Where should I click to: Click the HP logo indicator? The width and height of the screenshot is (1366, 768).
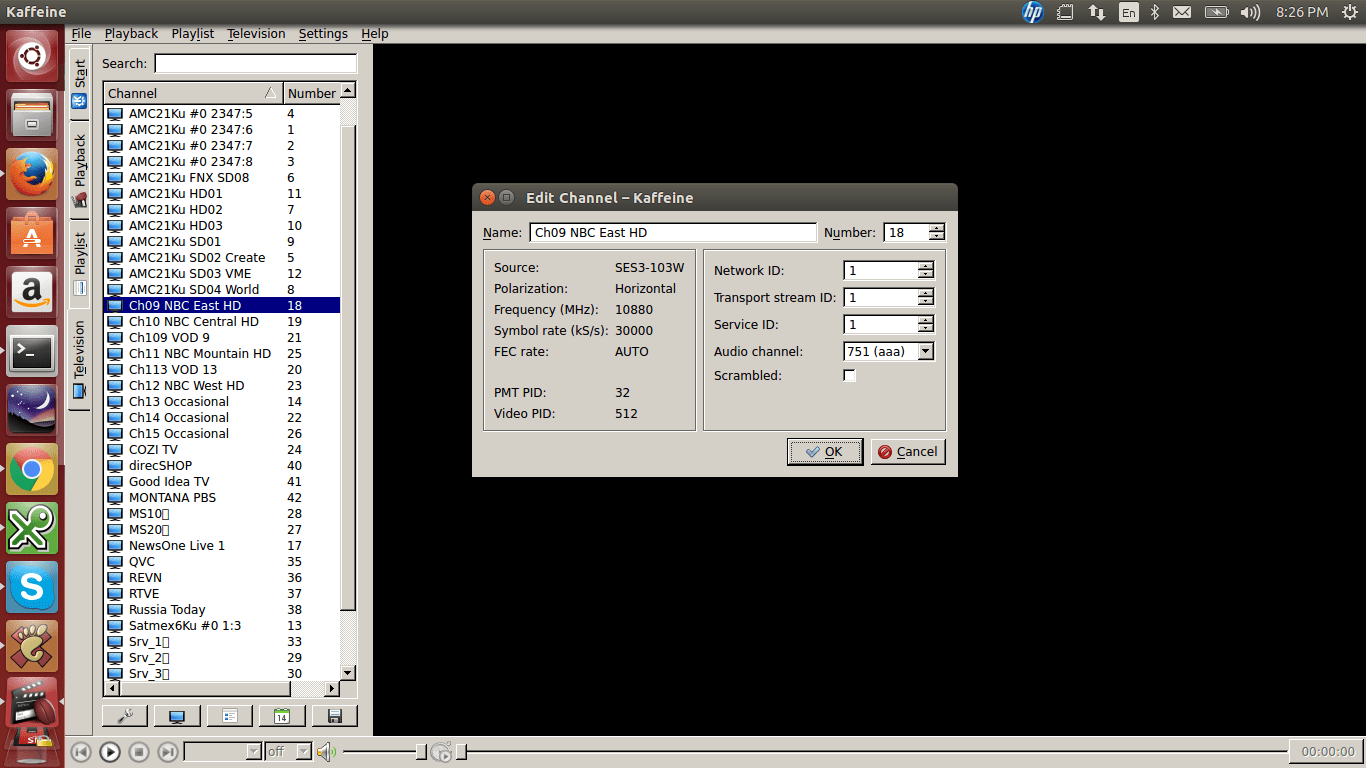1032,12
